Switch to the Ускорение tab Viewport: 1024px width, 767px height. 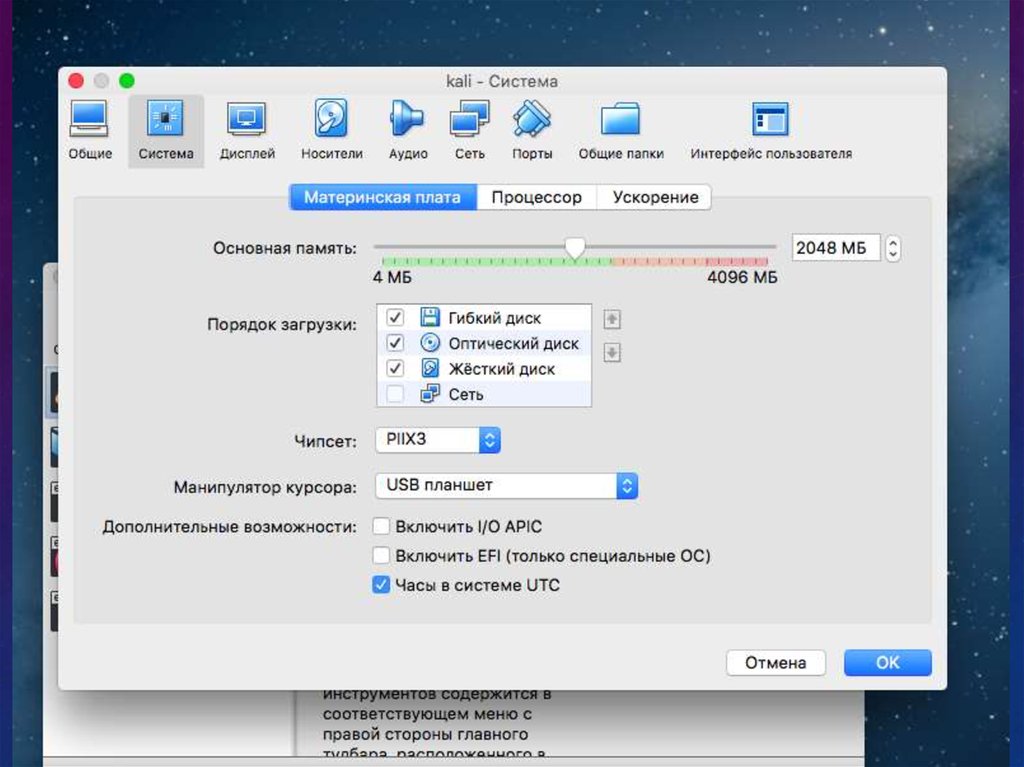(655, 197)
